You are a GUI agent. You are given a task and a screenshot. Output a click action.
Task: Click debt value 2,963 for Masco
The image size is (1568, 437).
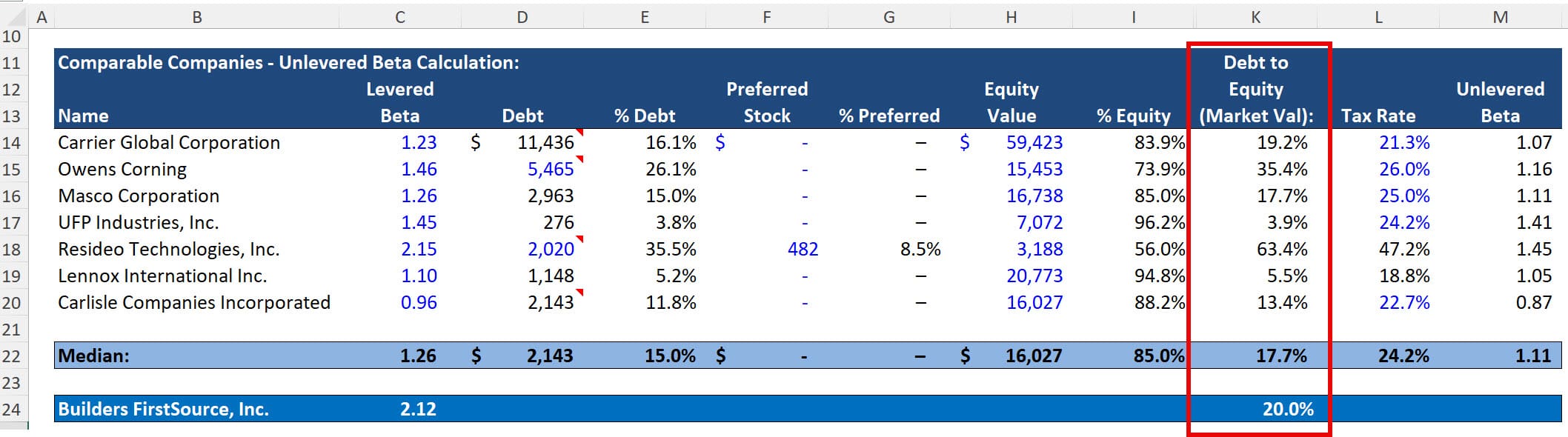pyautogui.click(x=551, y=196)
